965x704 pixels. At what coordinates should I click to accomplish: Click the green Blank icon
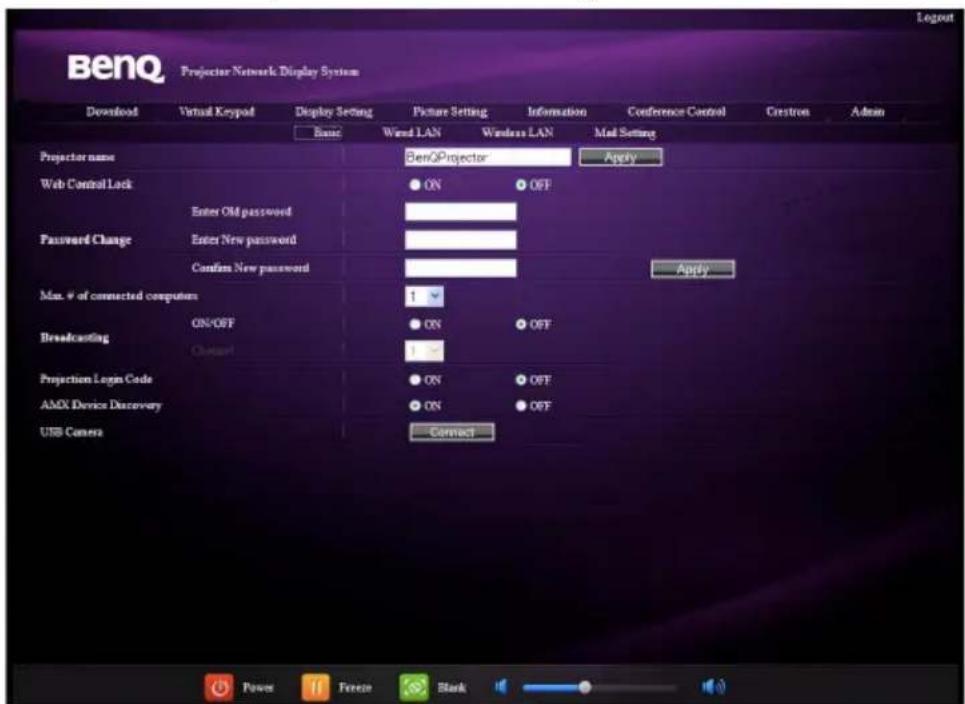414,687
